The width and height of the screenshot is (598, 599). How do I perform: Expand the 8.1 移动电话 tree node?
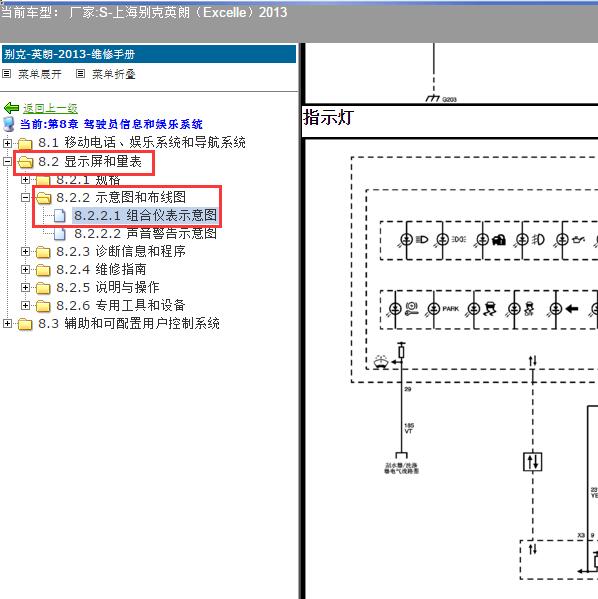[7, 143]
